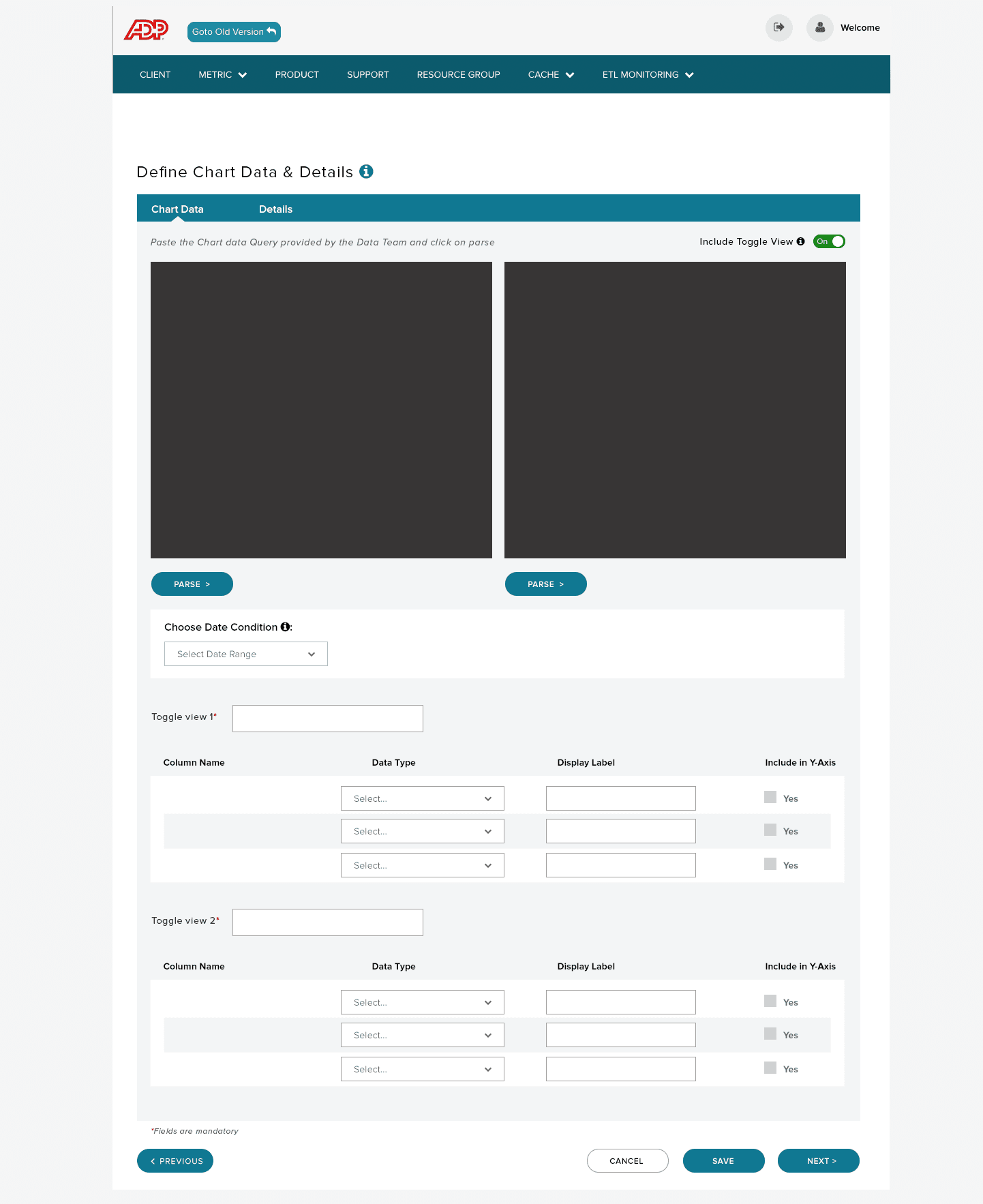Focus the Toggle view 1 name field

[x=328, y=719]
